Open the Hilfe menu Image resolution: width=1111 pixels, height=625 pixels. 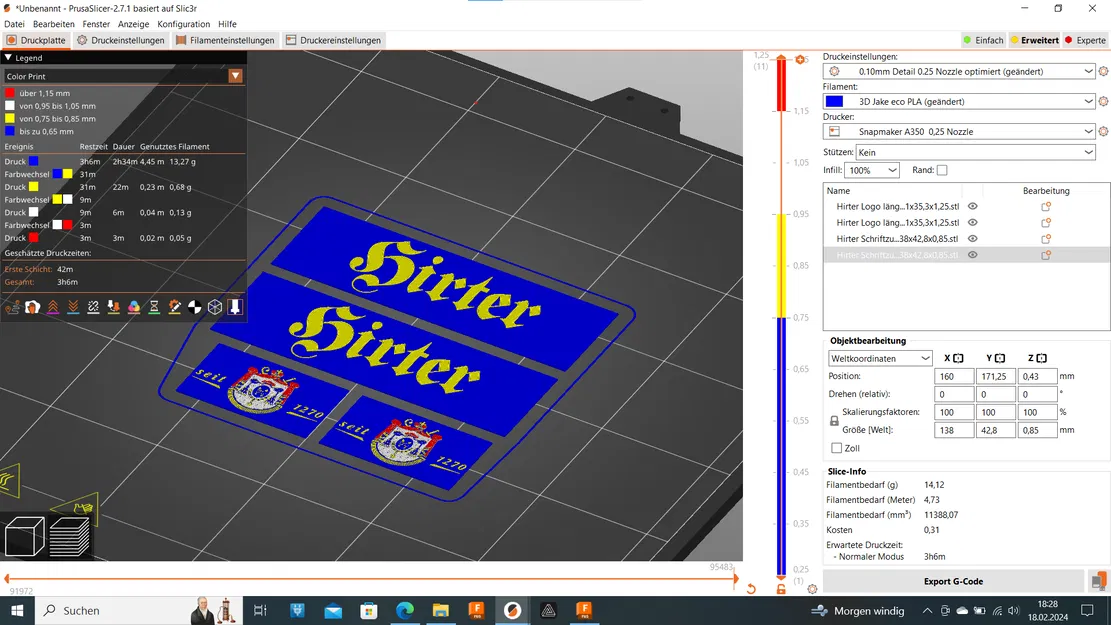click(x=227, y=24)
